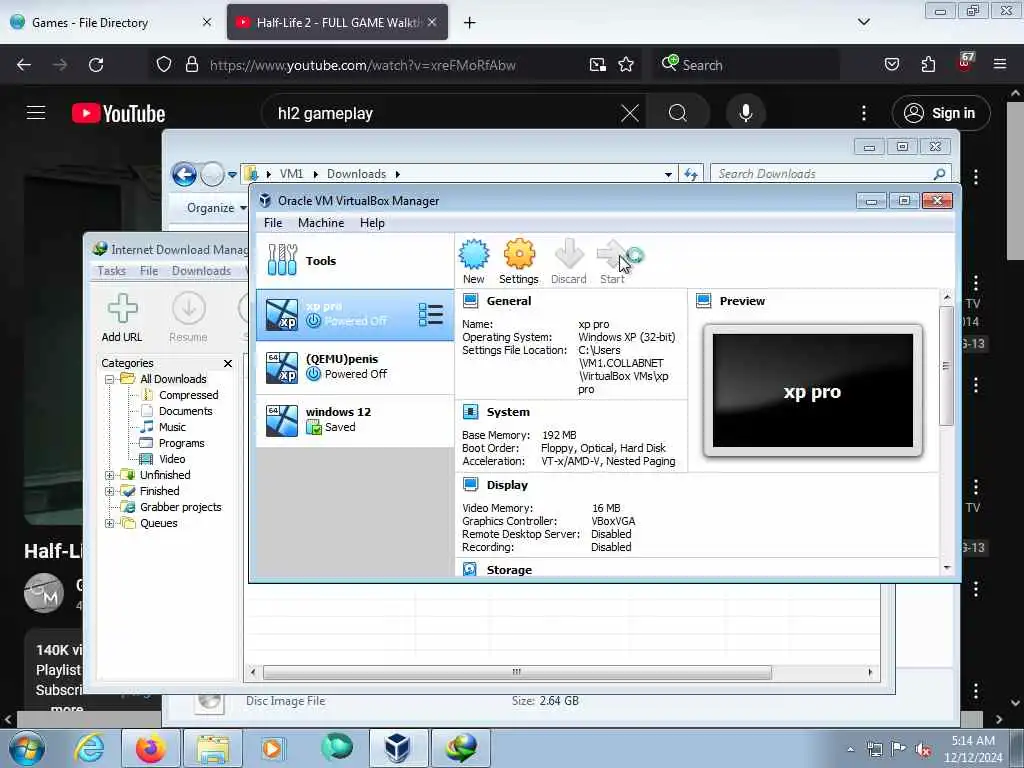Start the selected virtual machine
1024x768 pixels.
pyautogui.click(x=613, y=261)
